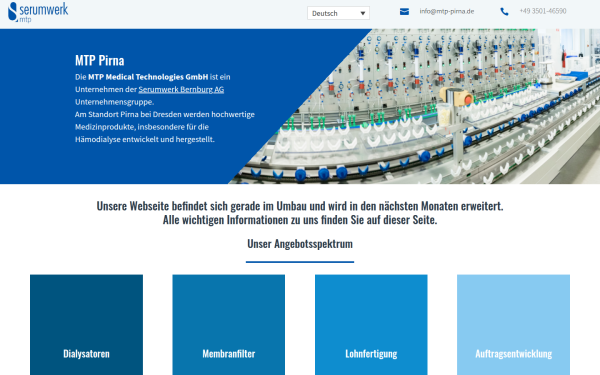Click the text 'MTP Medical Technologies GmbH'
Image resolution: width=600 pixels, height=375 pixels.
(148, 77)
